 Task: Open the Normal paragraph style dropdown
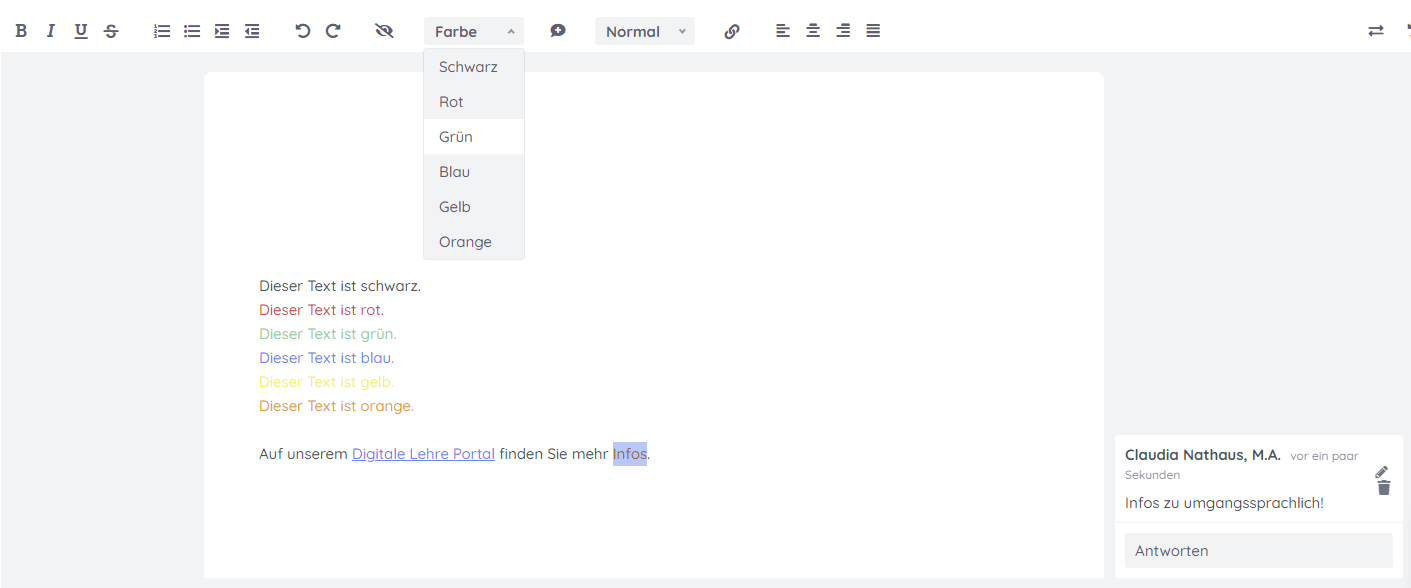[x=645, y=31]
